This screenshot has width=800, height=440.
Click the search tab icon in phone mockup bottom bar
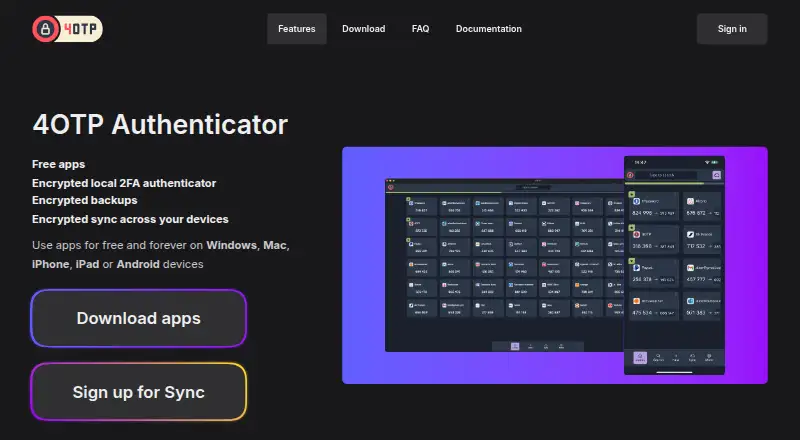[x=658, y=357]
